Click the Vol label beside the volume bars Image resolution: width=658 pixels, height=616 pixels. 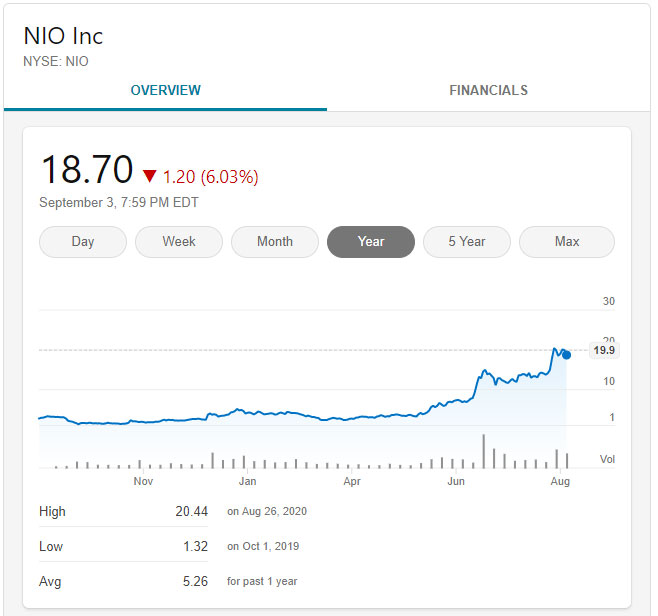[607, 459]
